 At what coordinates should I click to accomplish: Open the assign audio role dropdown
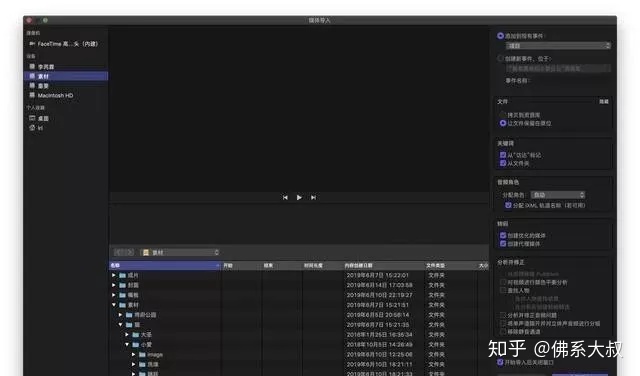(x=558, y=195)
